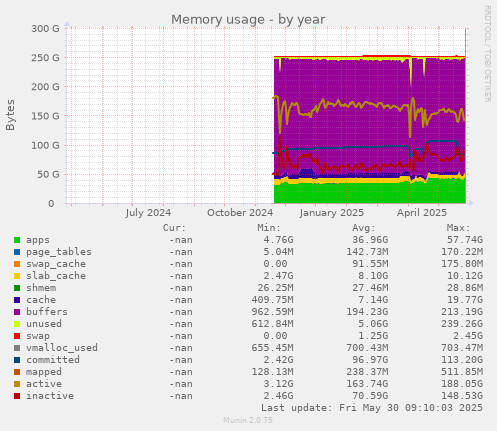This screenshot has height=431, width=497.
Task: Click the dark blue cache legend swatch
Action: click(17, 300)
